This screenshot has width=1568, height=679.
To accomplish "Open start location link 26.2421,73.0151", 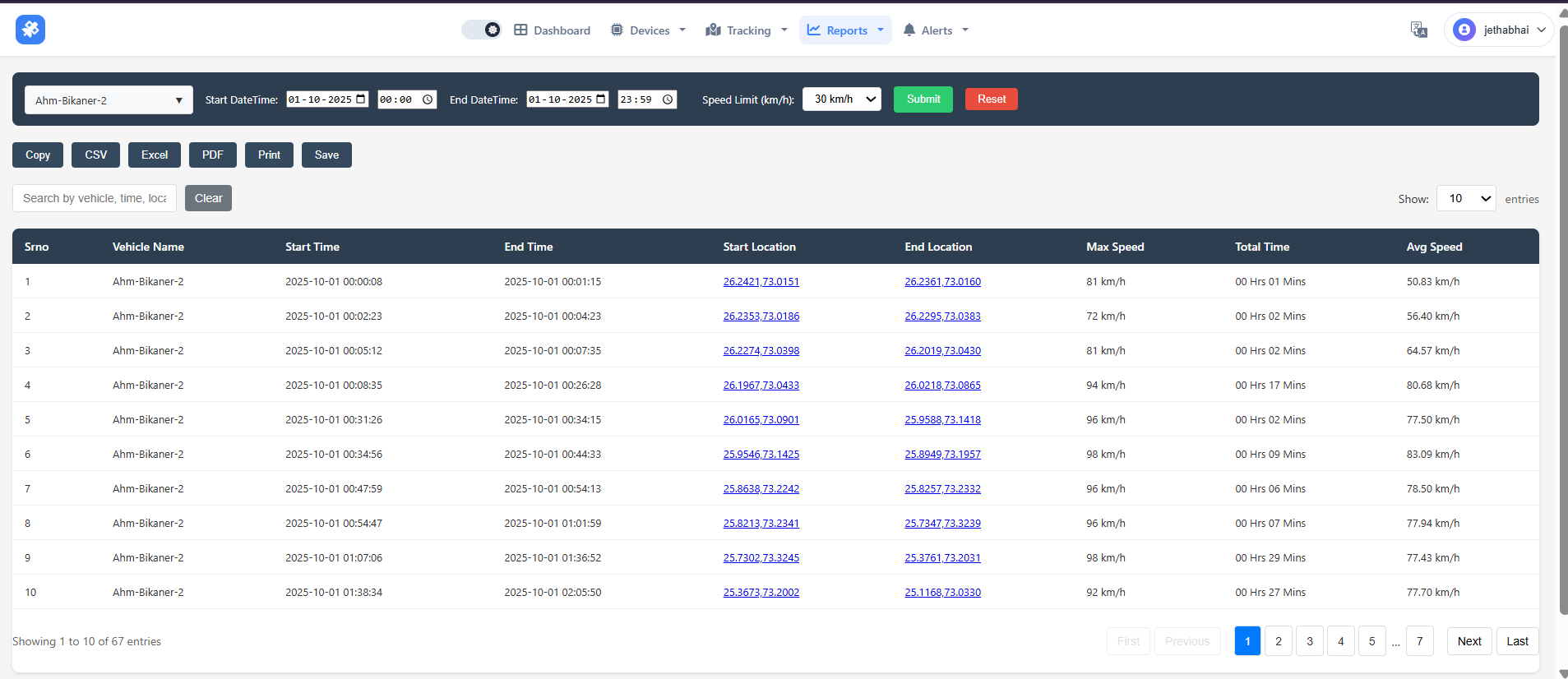I will (x=761, y=282).
